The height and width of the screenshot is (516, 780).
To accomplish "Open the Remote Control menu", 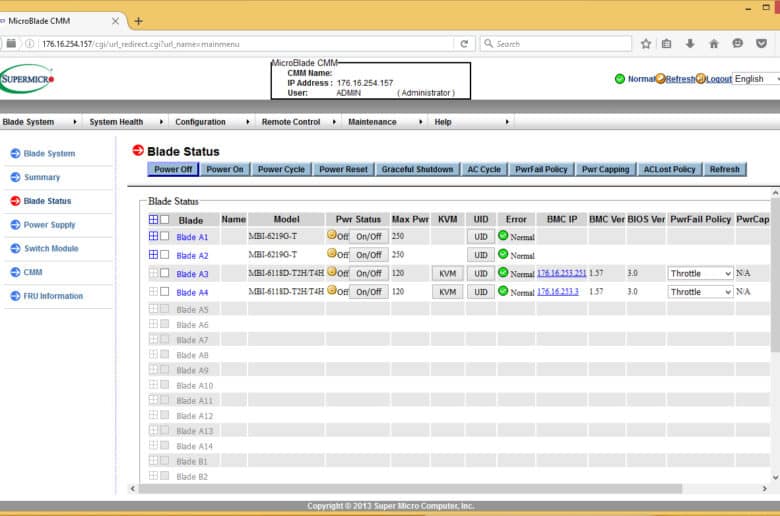I will pos(298,122).
